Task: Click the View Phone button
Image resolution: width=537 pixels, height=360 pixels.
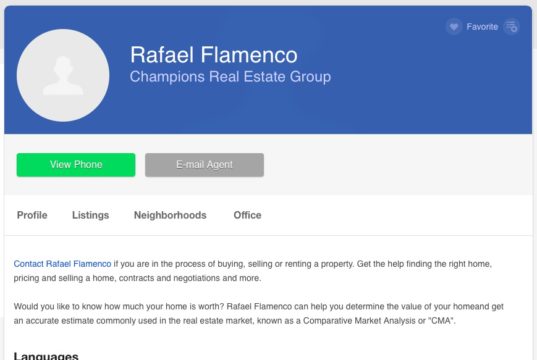Action: 76,165
